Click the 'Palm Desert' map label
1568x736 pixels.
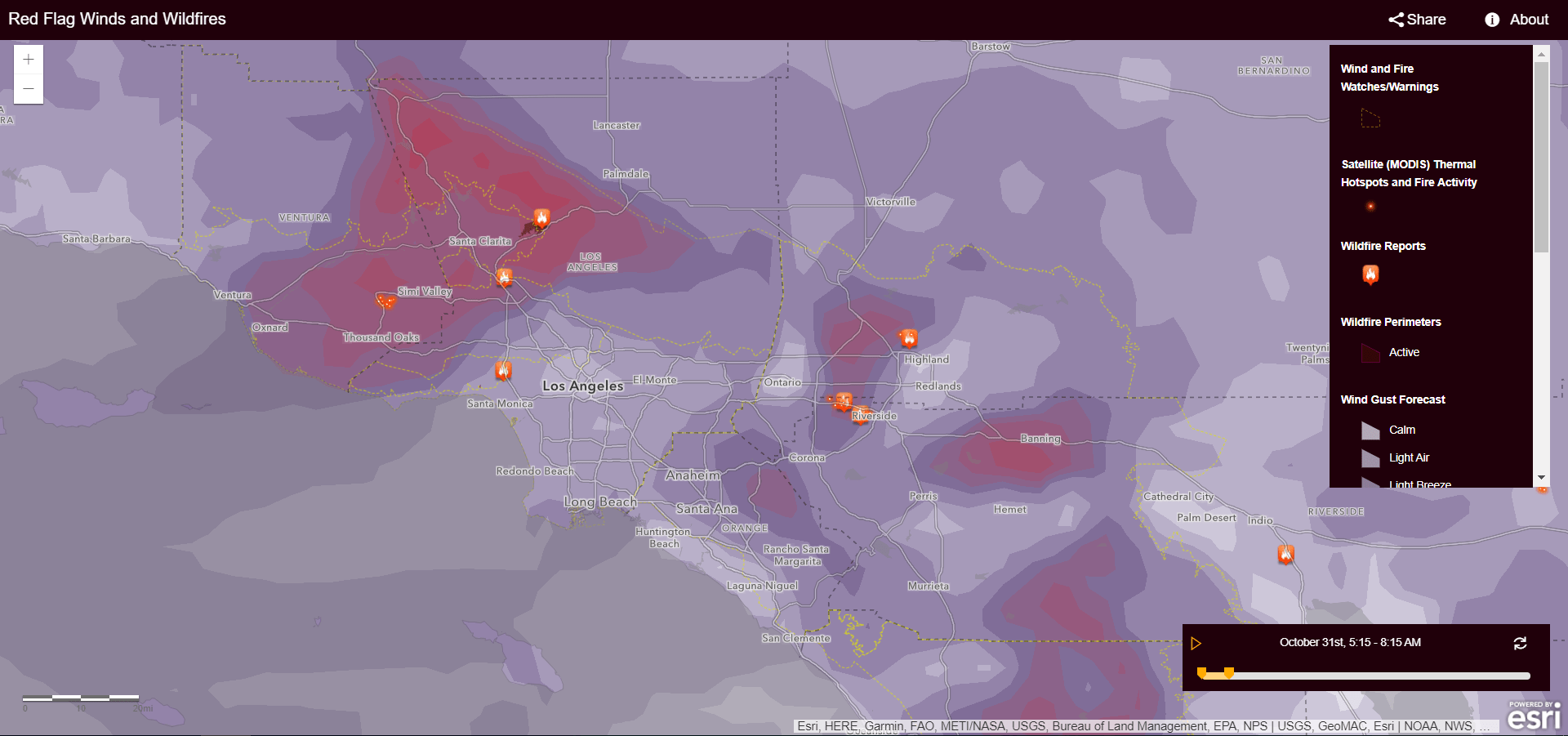[1206, 517]
